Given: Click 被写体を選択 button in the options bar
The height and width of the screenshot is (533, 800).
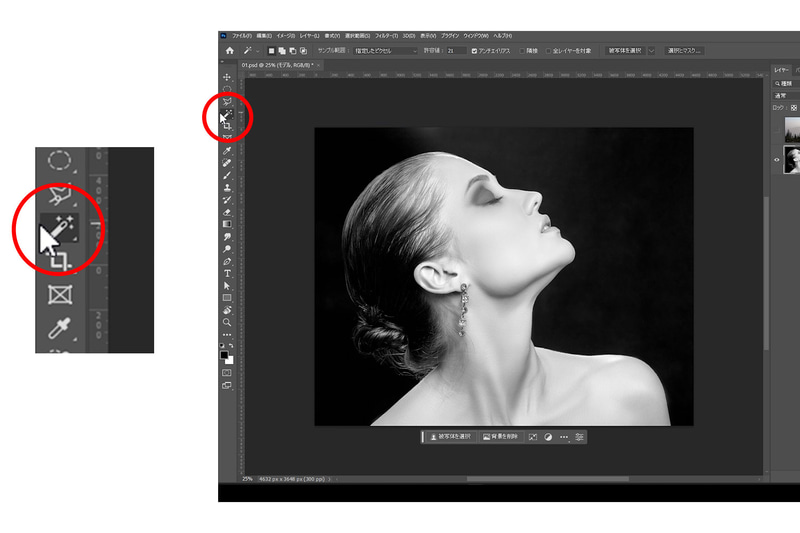Looking at the screenshot, I should coord(625,50).
